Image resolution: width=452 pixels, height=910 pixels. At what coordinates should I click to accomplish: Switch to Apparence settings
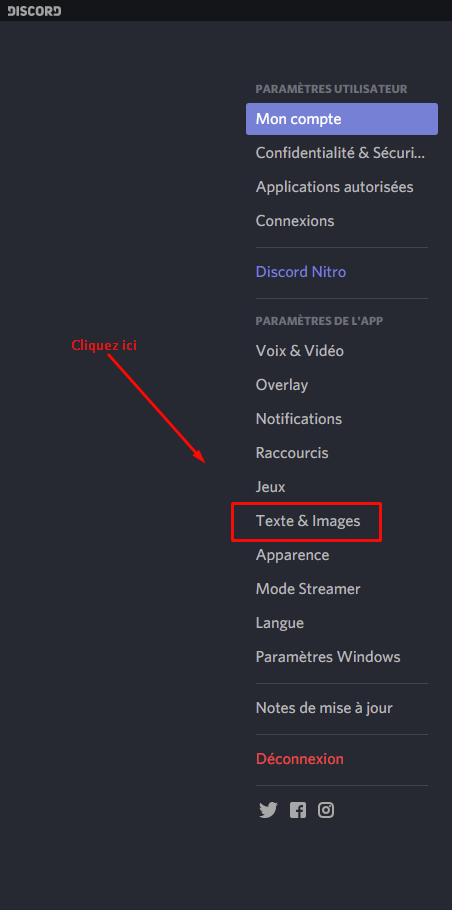pyautogui.click(x=342, y=555)
